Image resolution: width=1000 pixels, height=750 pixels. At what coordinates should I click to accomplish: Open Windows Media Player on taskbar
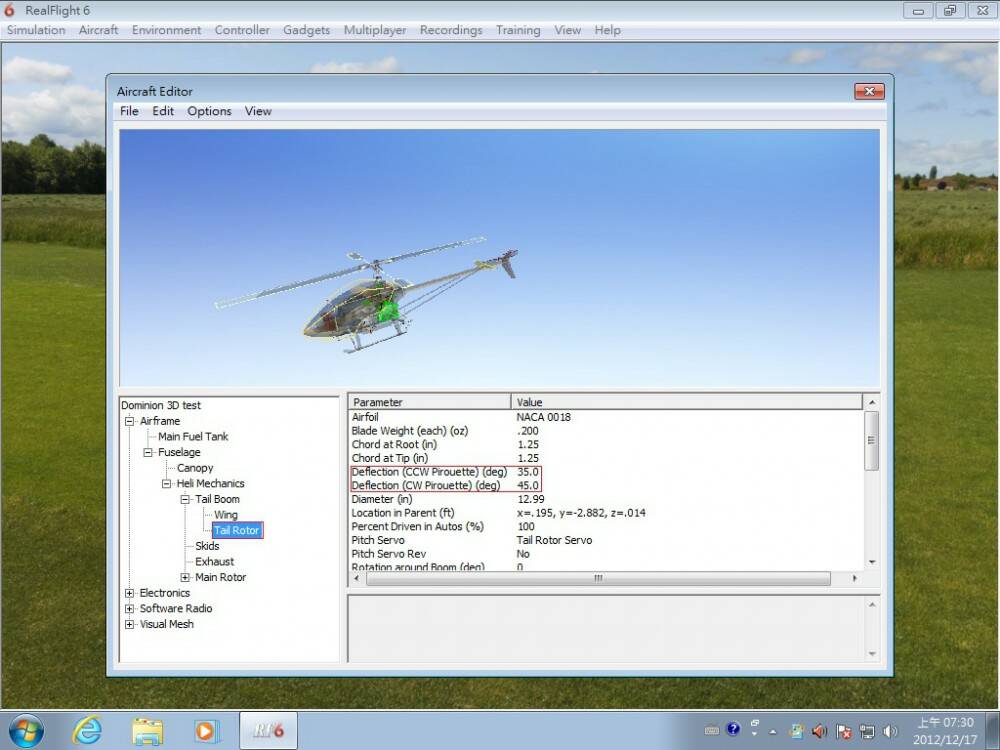206,732
